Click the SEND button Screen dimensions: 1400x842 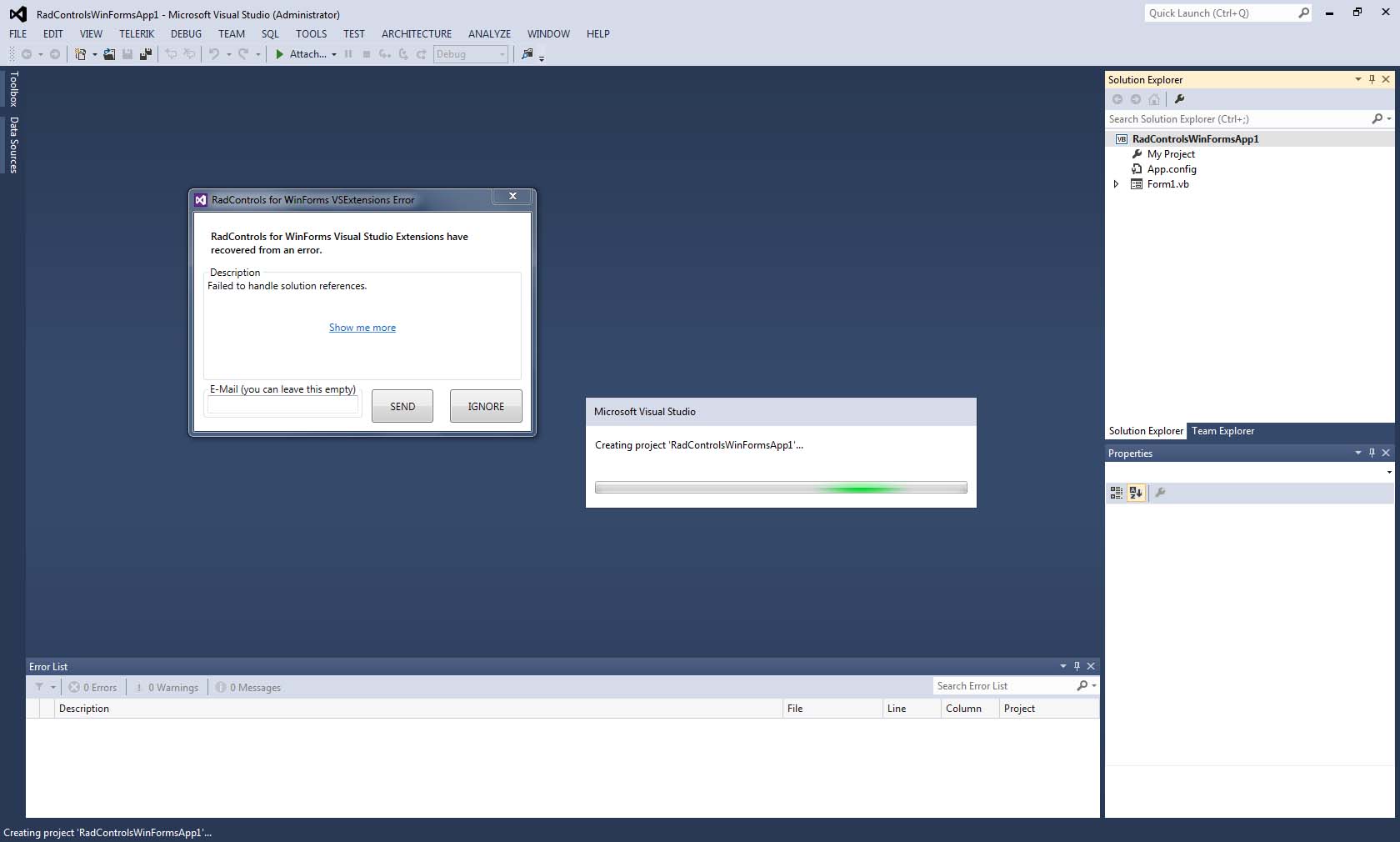pos(402,406)
